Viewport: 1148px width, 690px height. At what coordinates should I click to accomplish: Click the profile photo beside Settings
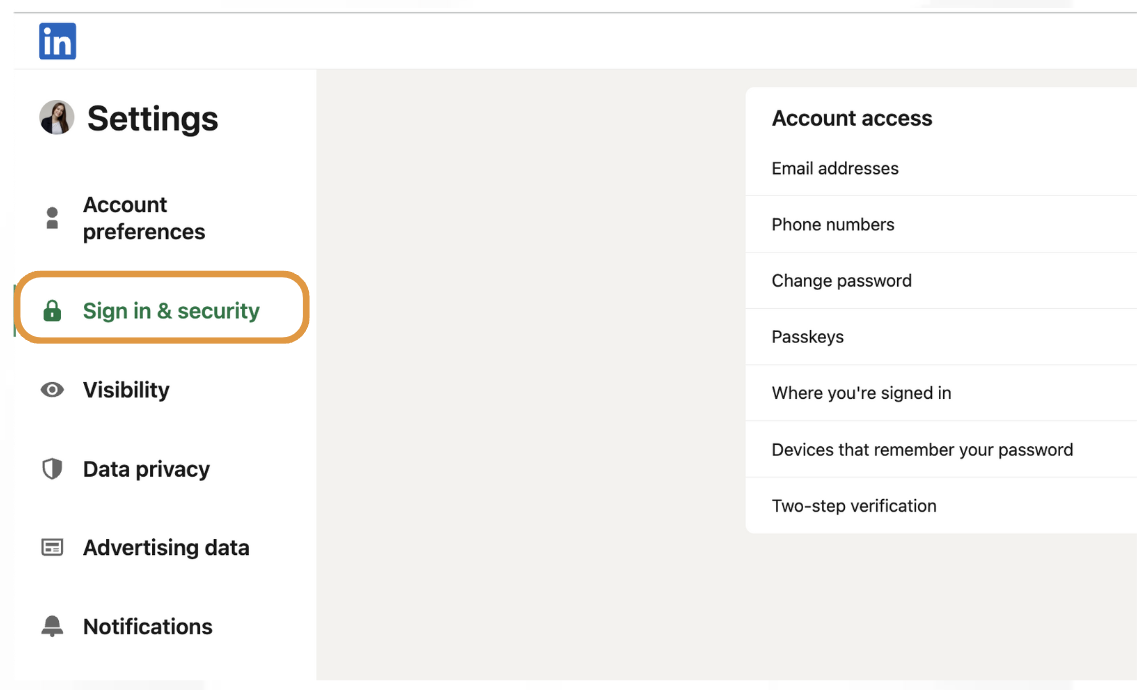(x=57, y=117)
